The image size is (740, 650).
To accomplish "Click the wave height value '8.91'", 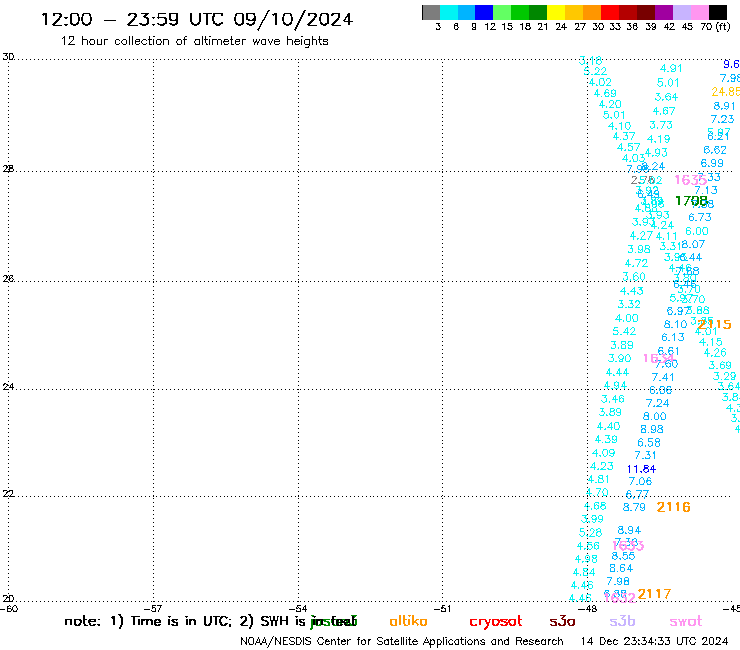I will tap(724, 106).
